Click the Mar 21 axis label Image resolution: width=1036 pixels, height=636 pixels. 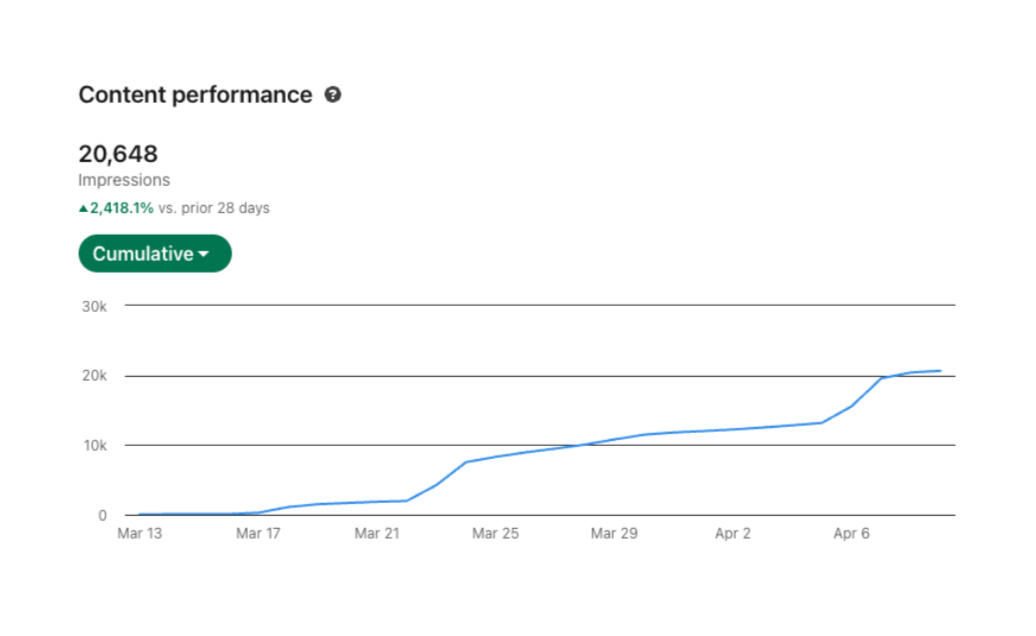(x=376, y=533)
